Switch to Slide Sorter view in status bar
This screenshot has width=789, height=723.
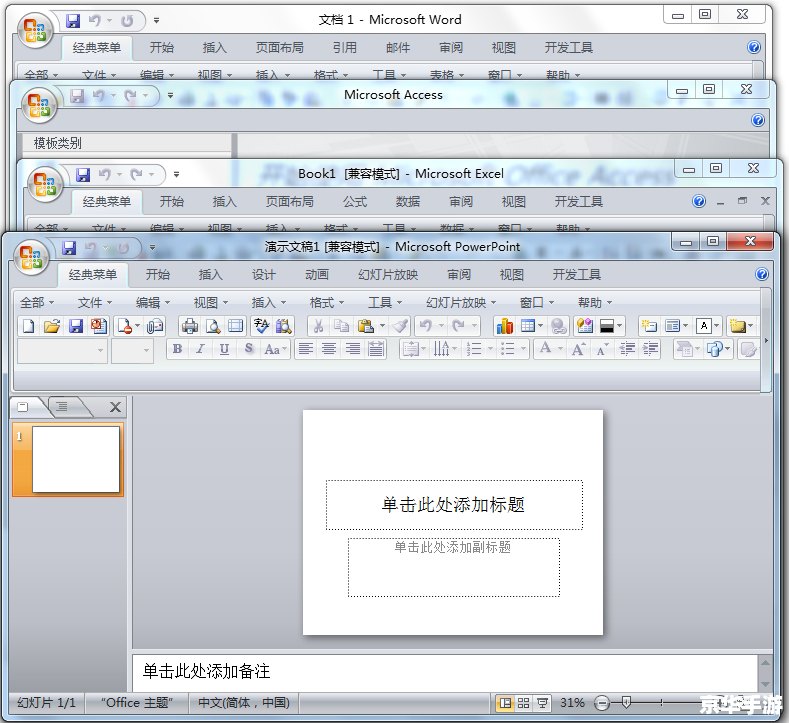click(x=523, y=703)
